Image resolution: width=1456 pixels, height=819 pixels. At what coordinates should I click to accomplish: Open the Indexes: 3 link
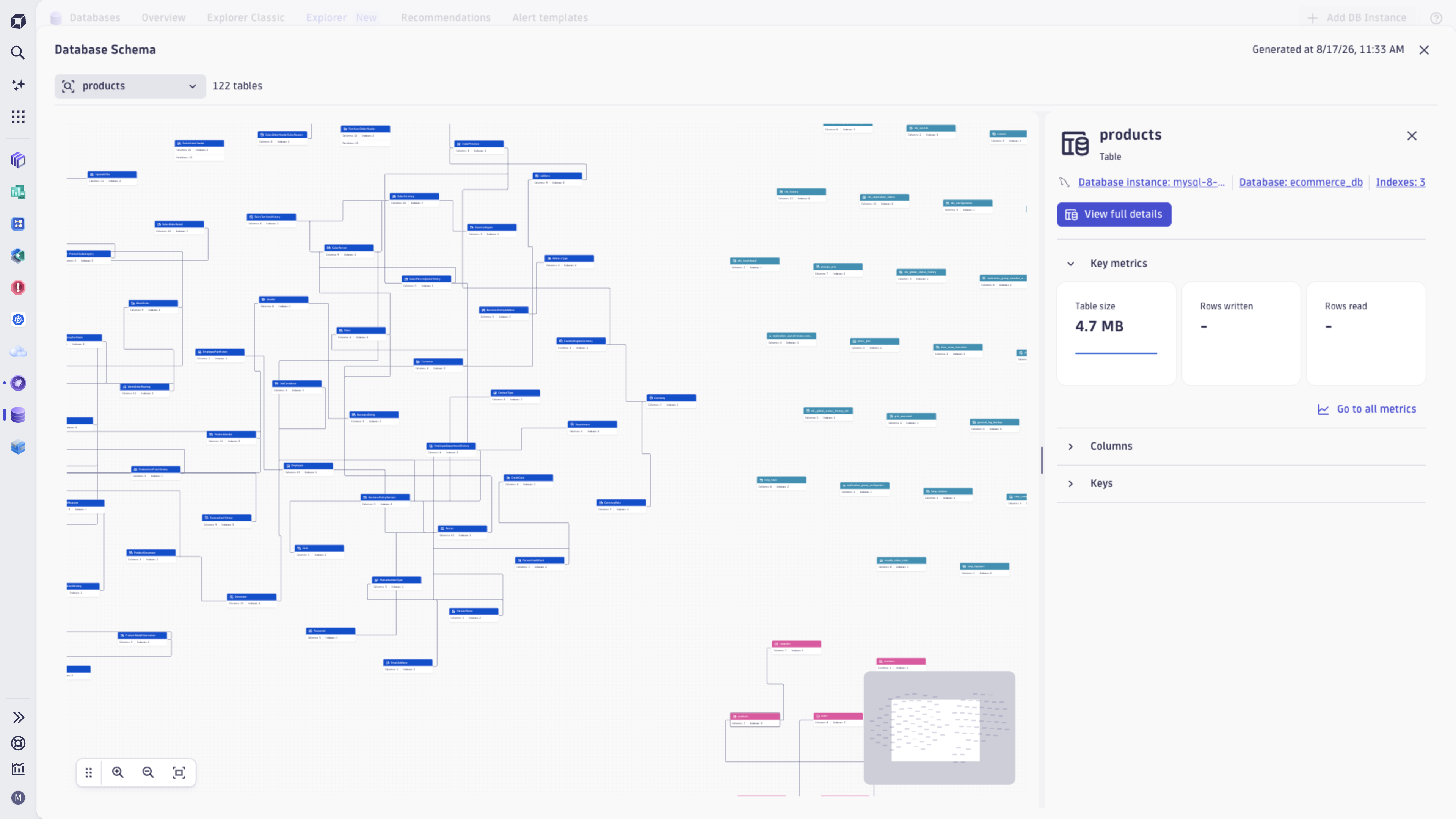(x=1400, y=182)
